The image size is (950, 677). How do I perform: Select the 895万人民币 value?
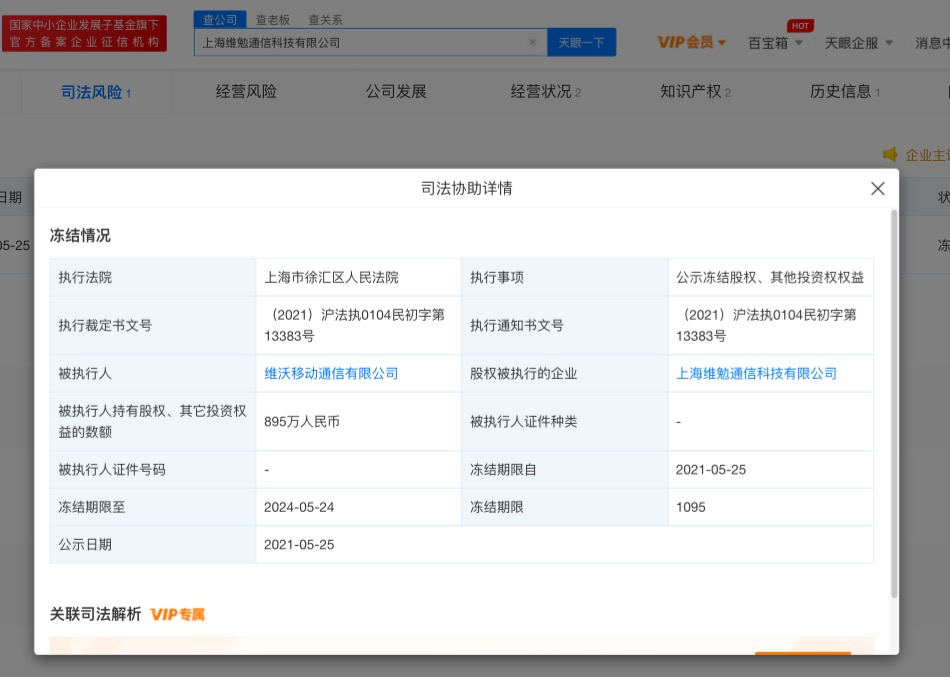coord(302,421)
